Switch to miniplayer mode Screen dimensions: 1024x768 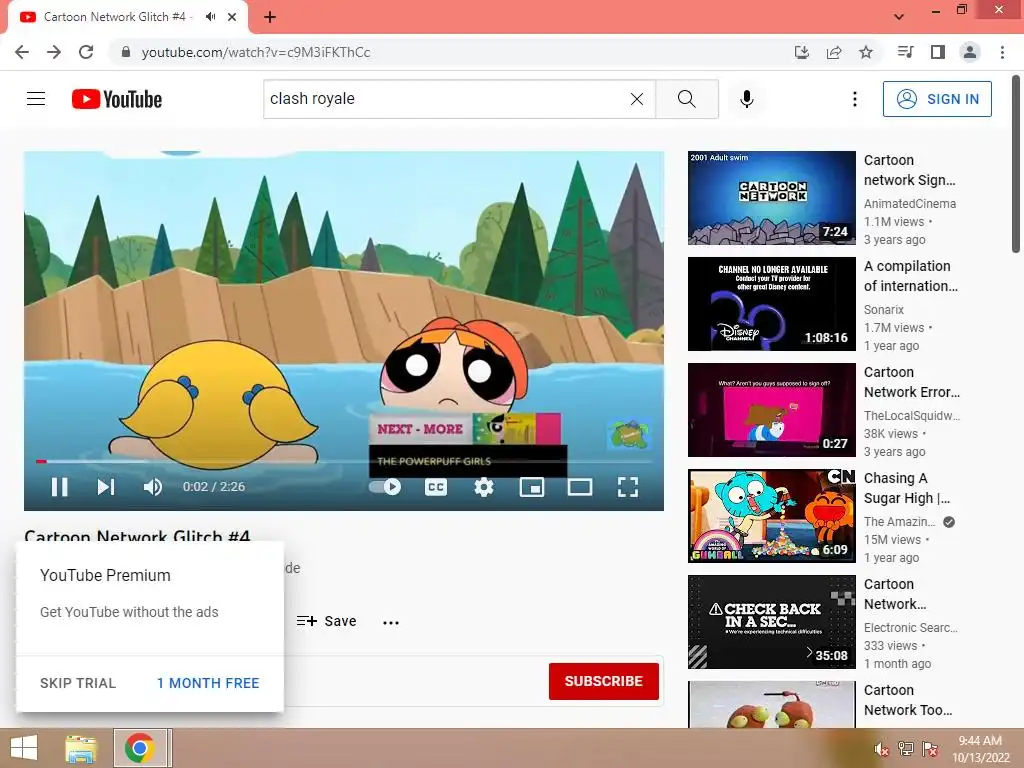[532, 487]
